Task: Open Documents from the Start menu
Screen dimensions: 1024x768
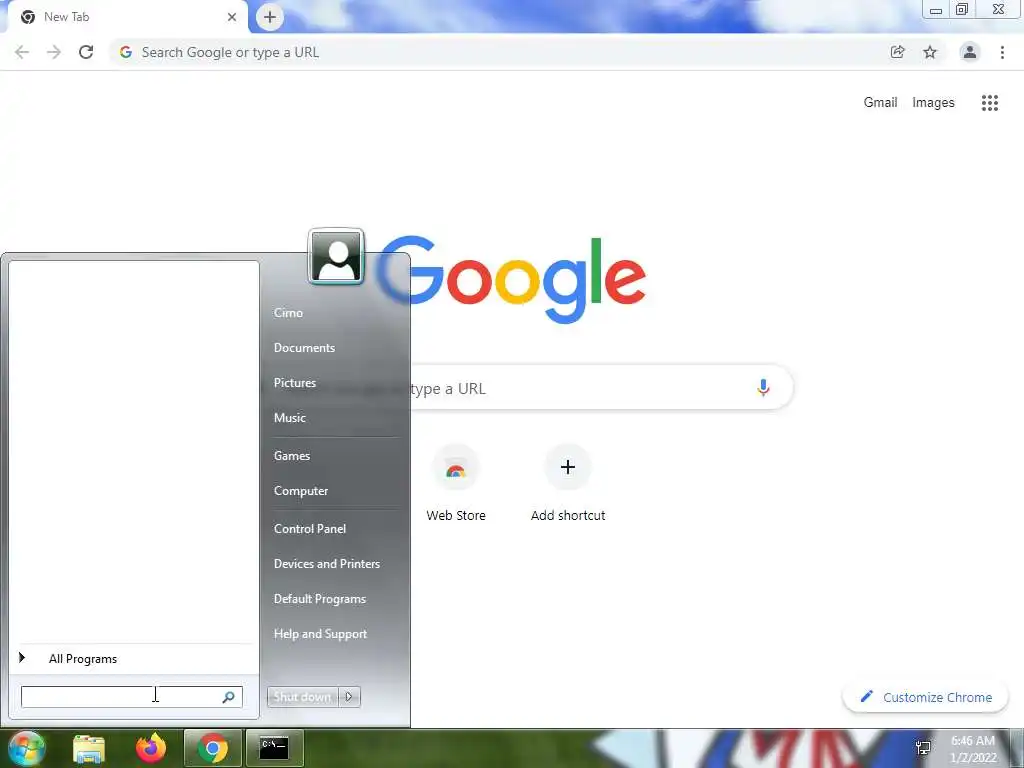Action: tap(304, 348)
